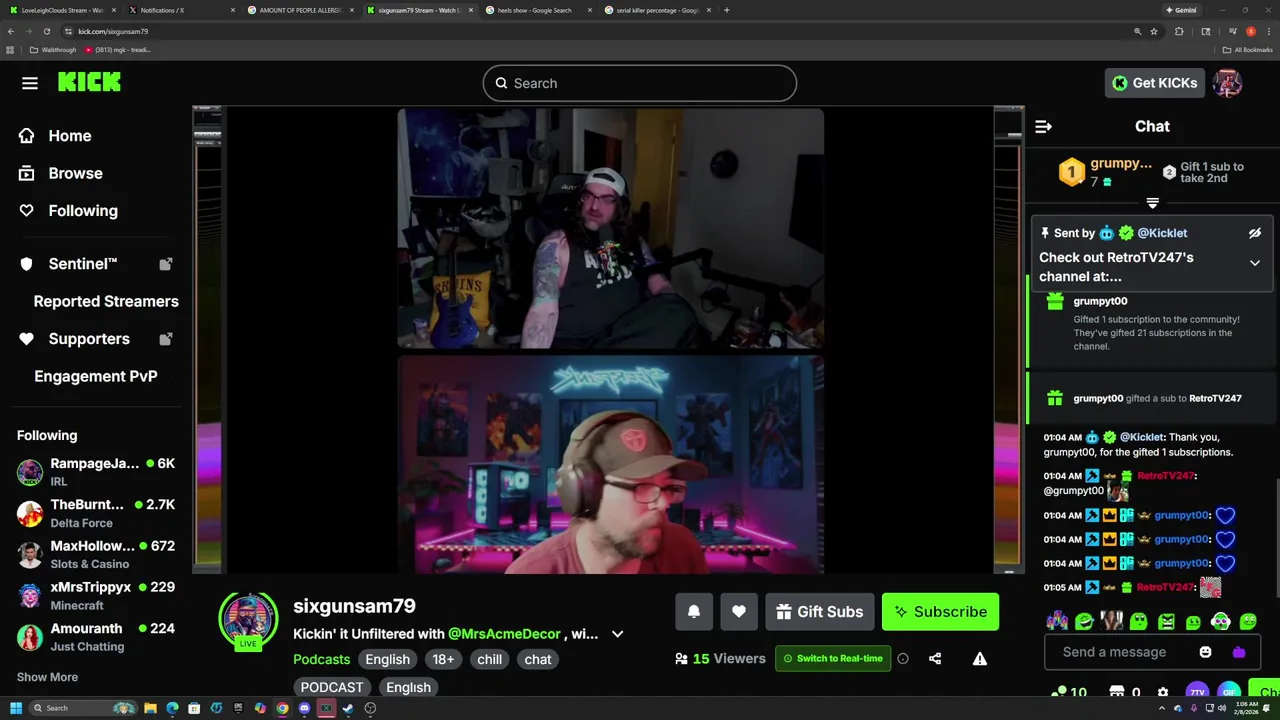Click the Kick search box
Viewport: 1280px width, 720px height.
tap(640, 83)
